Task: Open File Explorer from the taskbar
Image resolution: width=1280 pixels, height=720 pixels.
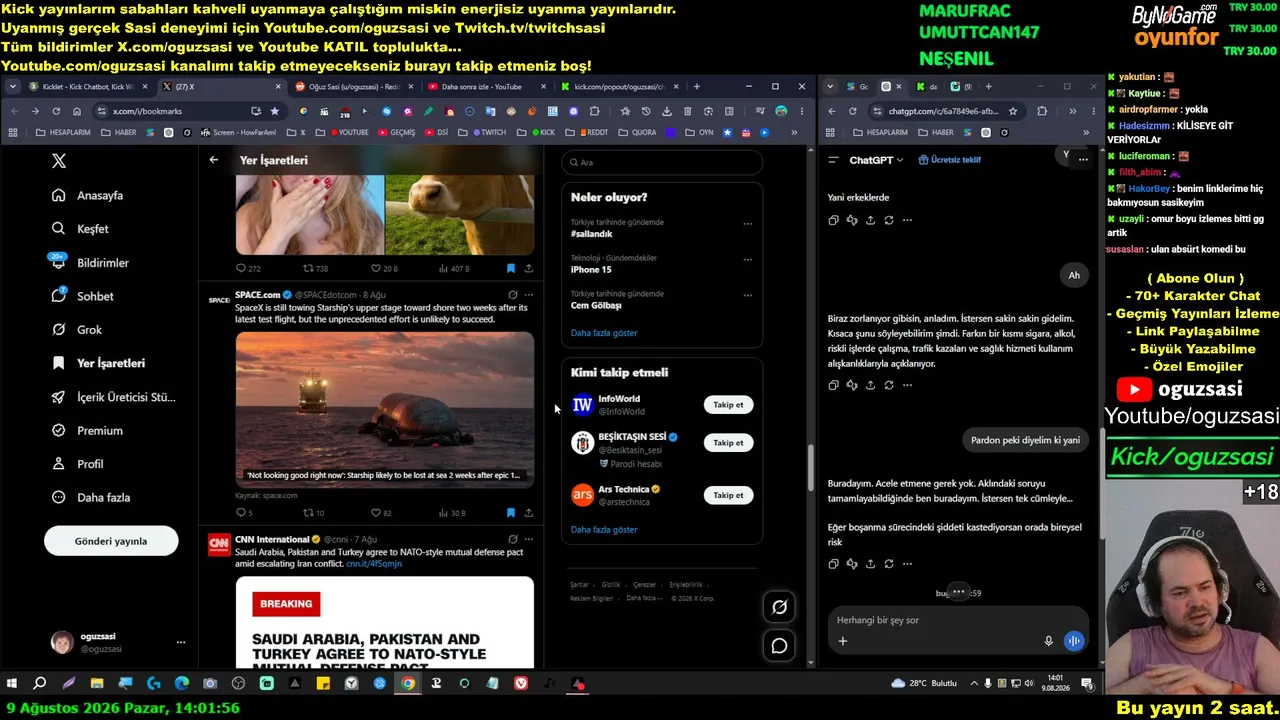Action: (x=97, y=684)
